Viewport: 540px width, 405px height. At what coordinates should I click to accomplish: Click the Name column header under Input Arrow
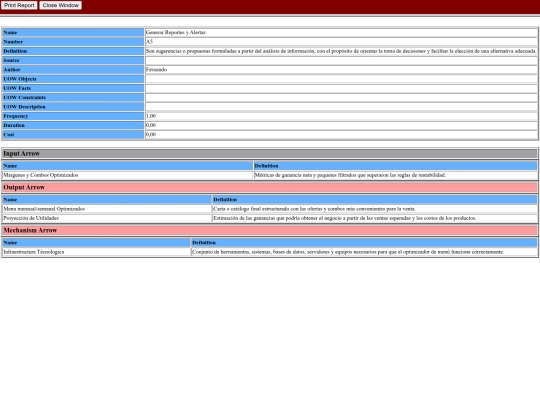pos(127,166)
